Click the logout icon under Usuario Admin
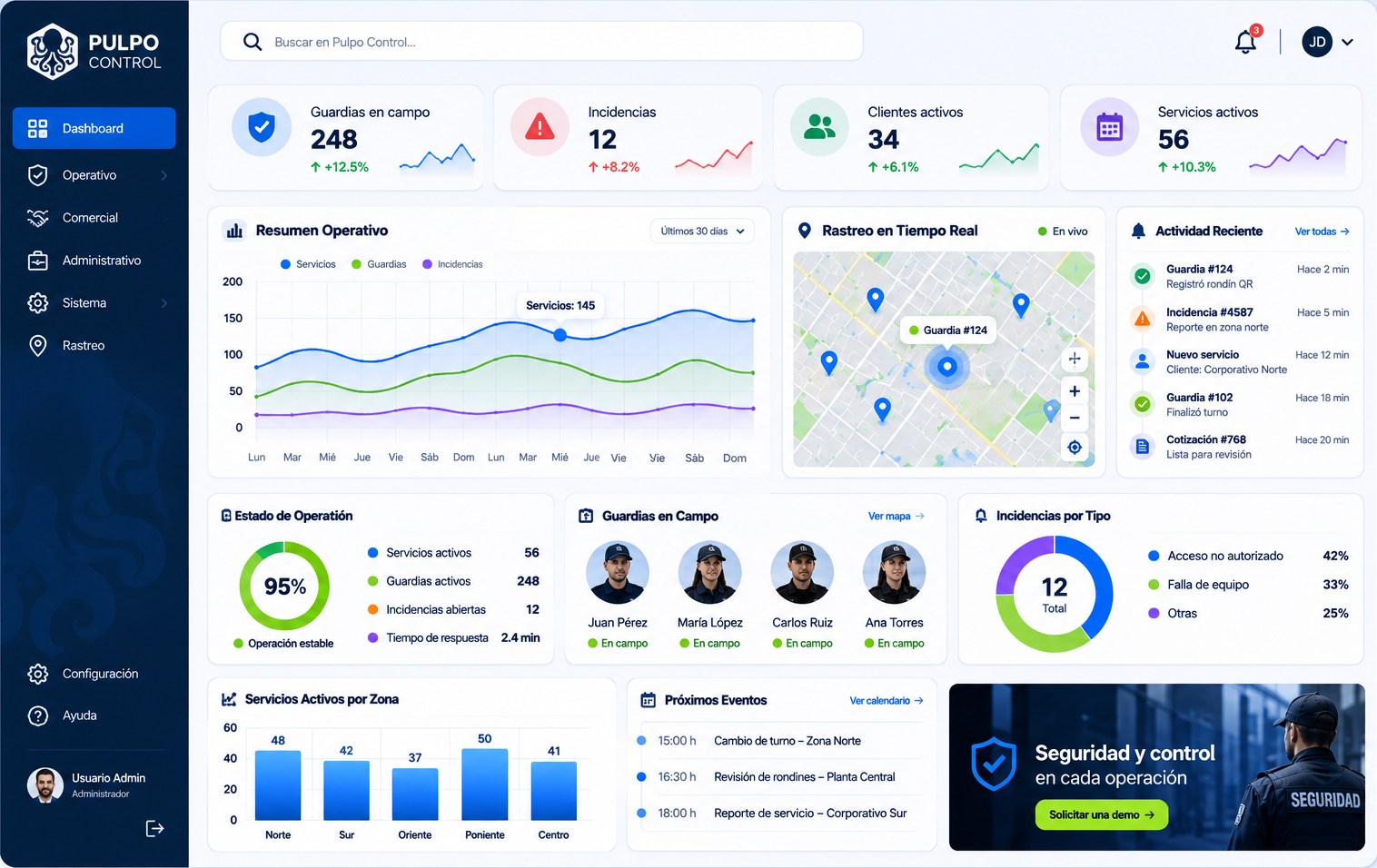 154,828
